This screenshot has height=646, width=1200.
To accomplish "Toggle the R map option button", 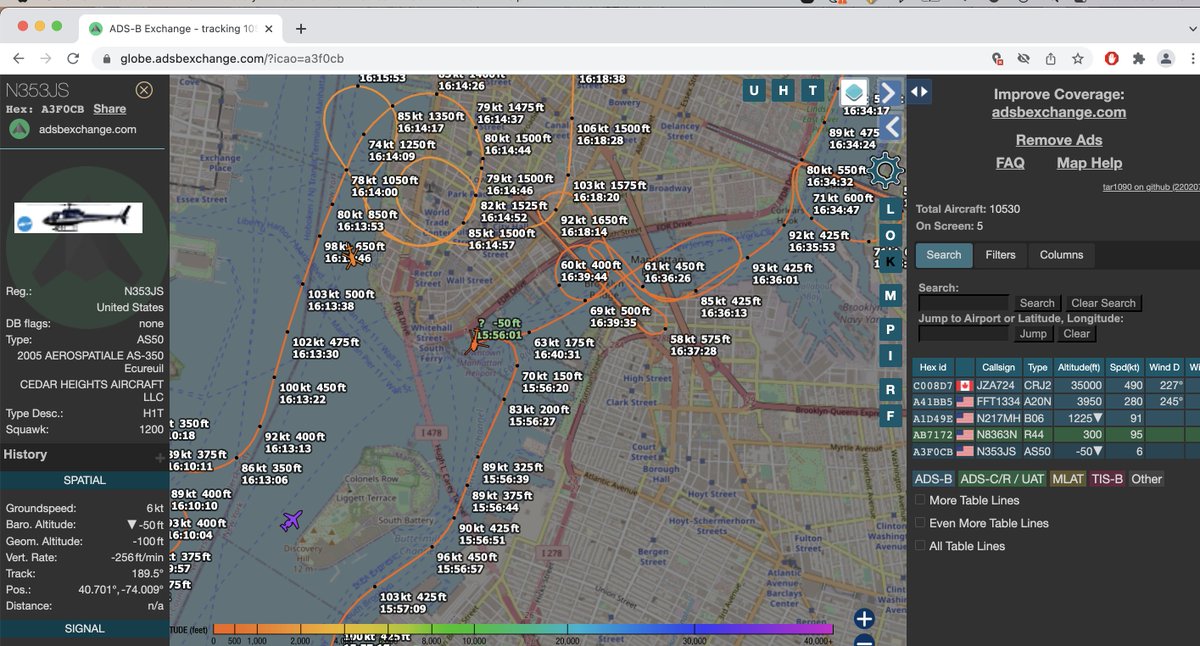I will [x=890, y=389].
